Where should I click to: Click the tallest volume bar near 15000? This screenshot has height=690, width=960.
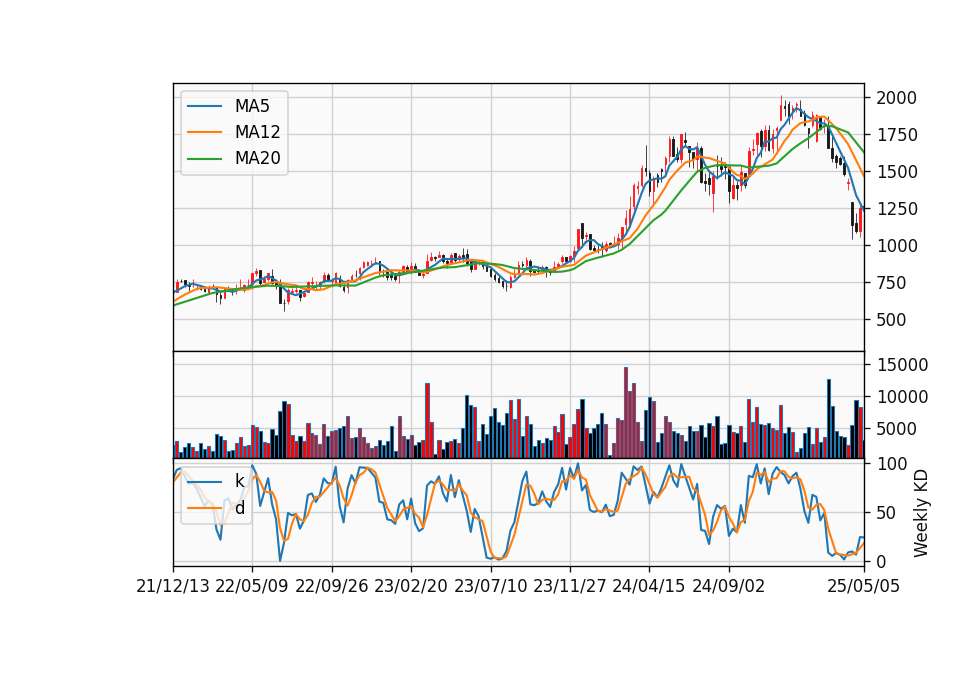click(x=626, y=413)
